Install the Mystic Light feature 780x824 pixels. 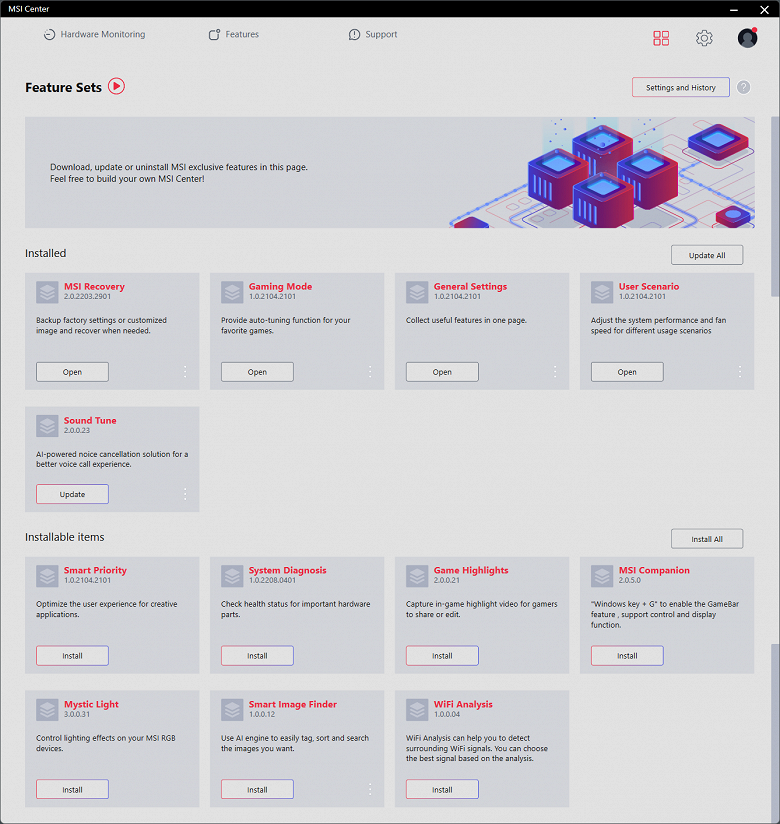(73, 789)
